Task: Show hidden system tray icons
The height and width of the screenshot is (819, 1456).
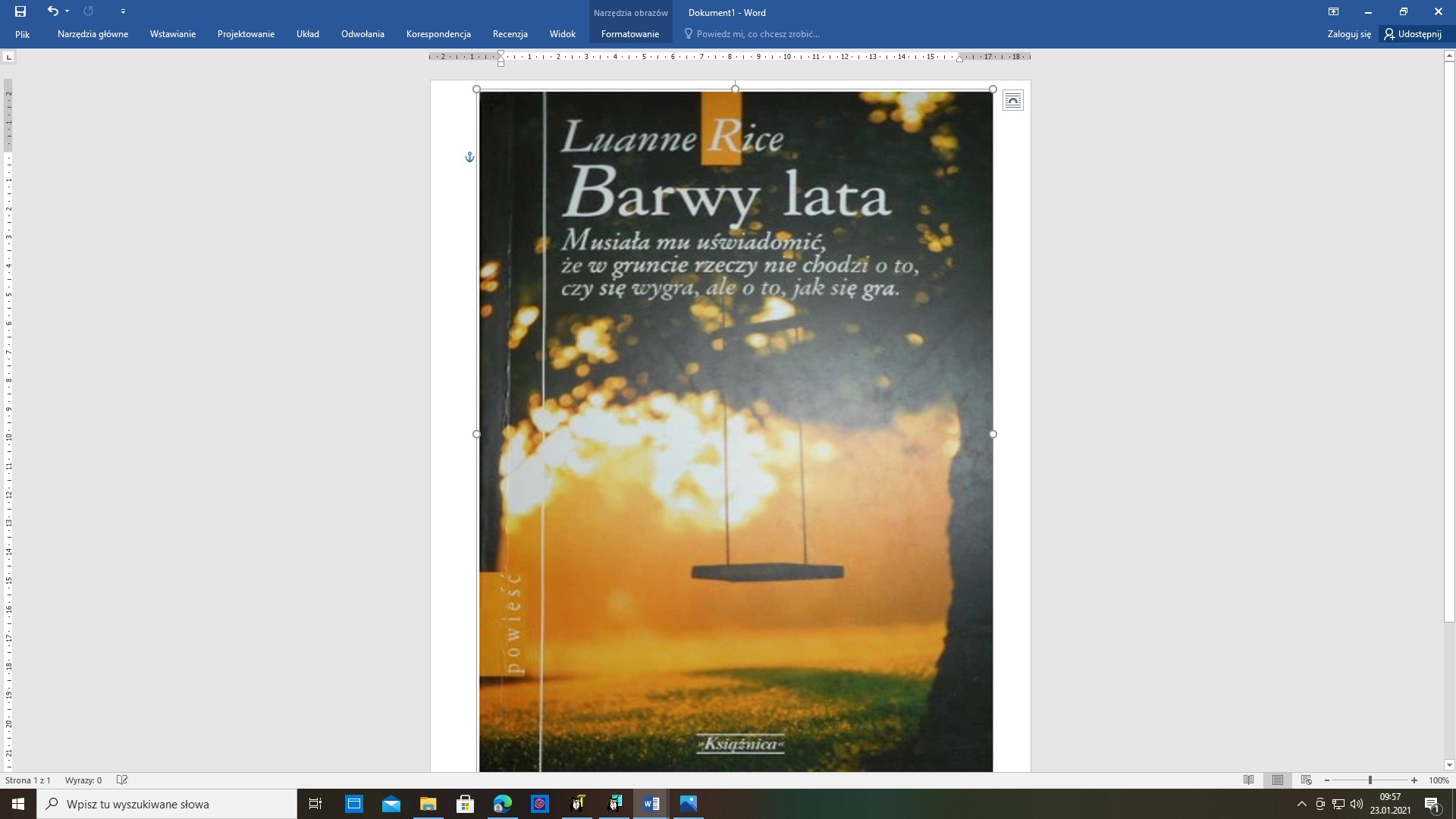Action: [x=1302, y=804]
